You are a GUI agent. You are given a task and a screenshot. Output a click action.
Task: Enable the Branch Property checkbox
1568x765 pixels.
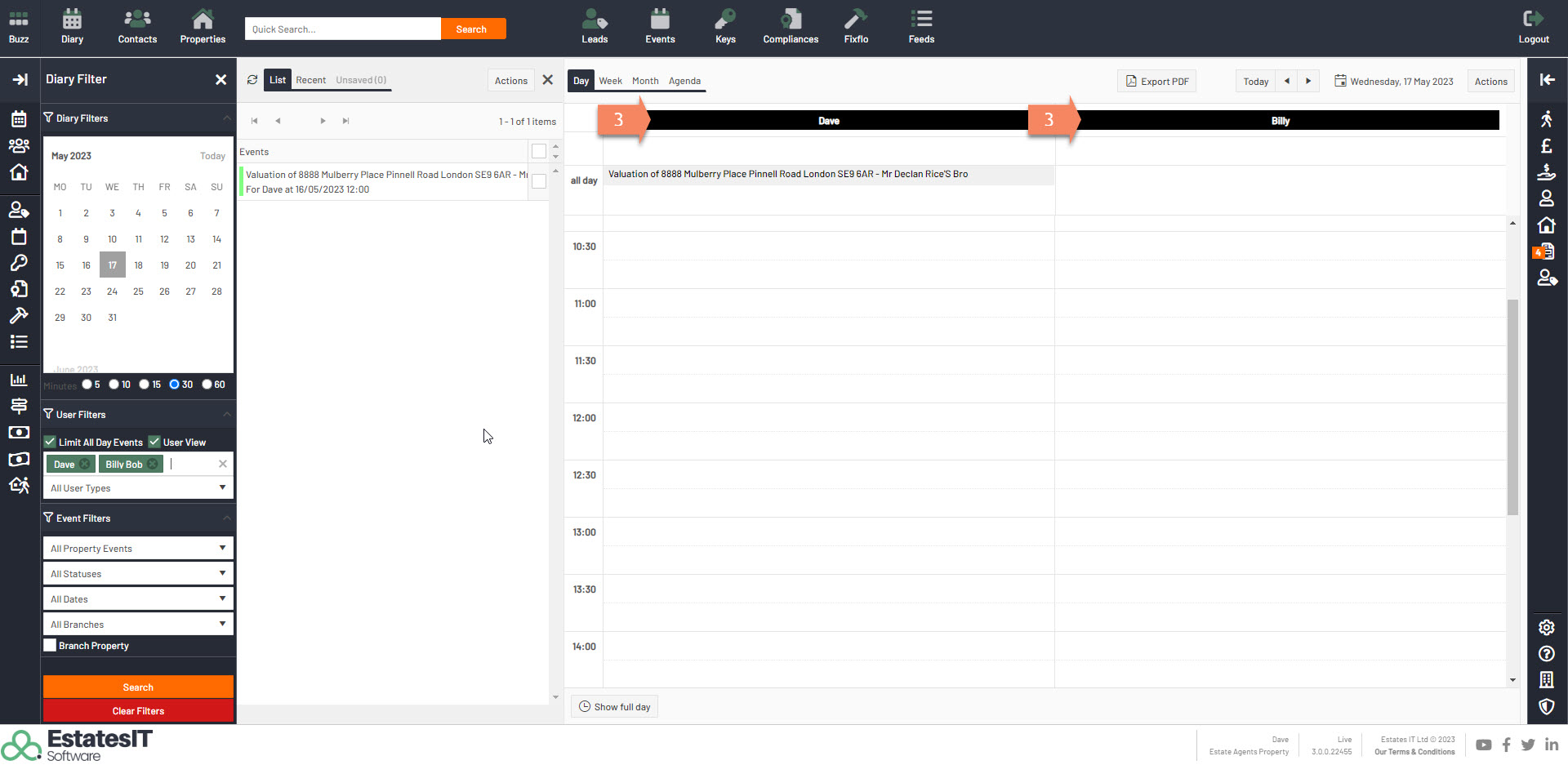(51, 646)
